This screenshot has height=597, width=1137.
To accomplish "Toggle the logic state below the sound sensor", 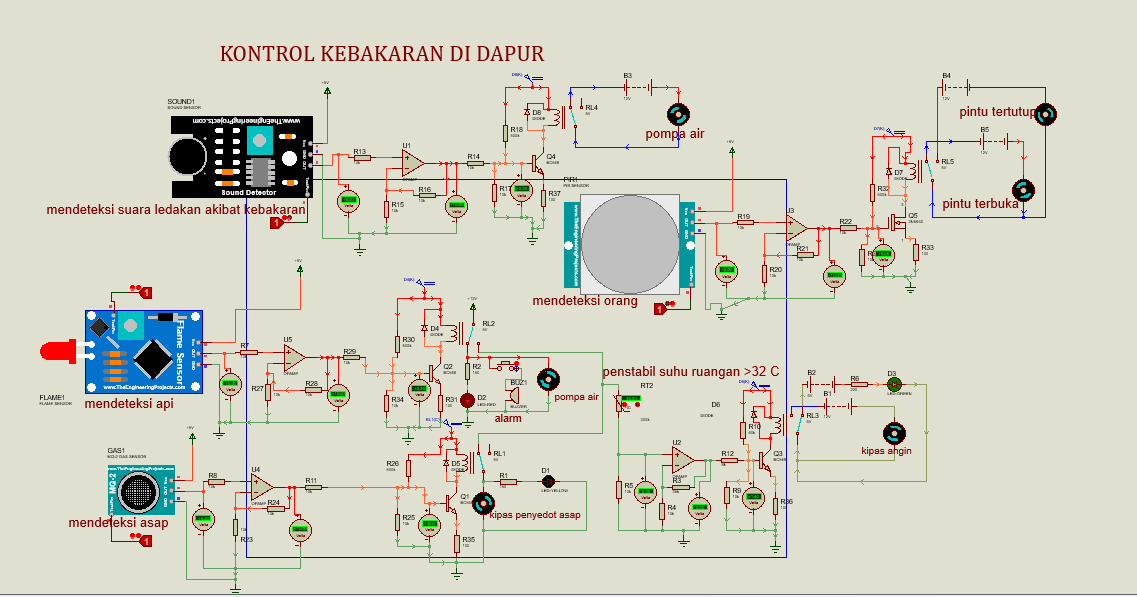I will click(x=276, y=223).
